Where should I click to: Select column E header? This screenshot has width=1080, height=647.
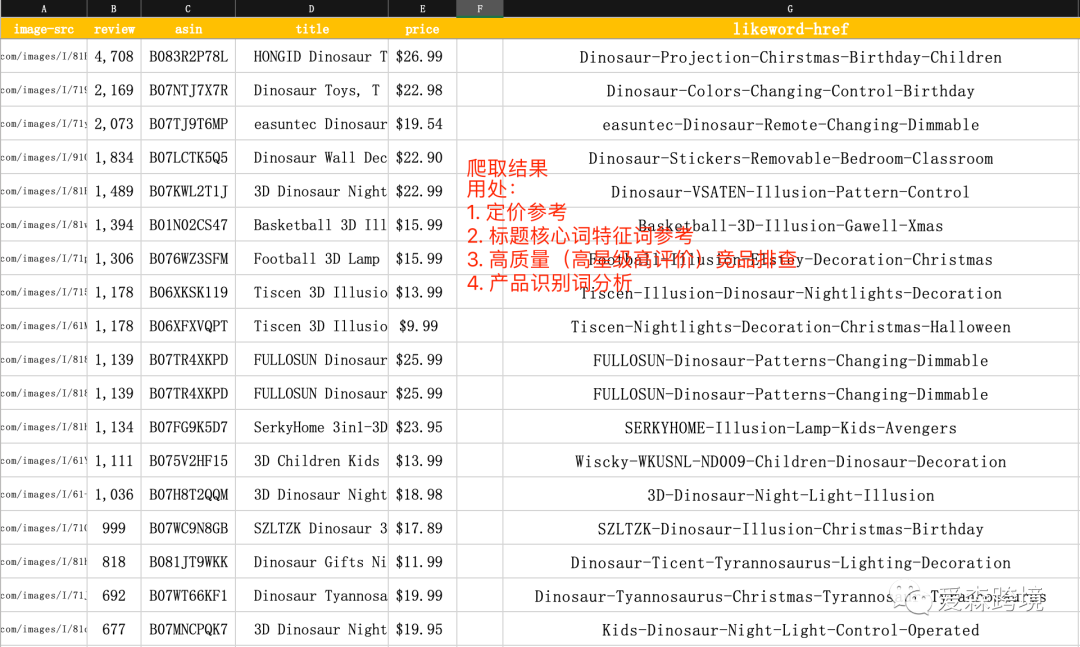(x=422, y=8)
